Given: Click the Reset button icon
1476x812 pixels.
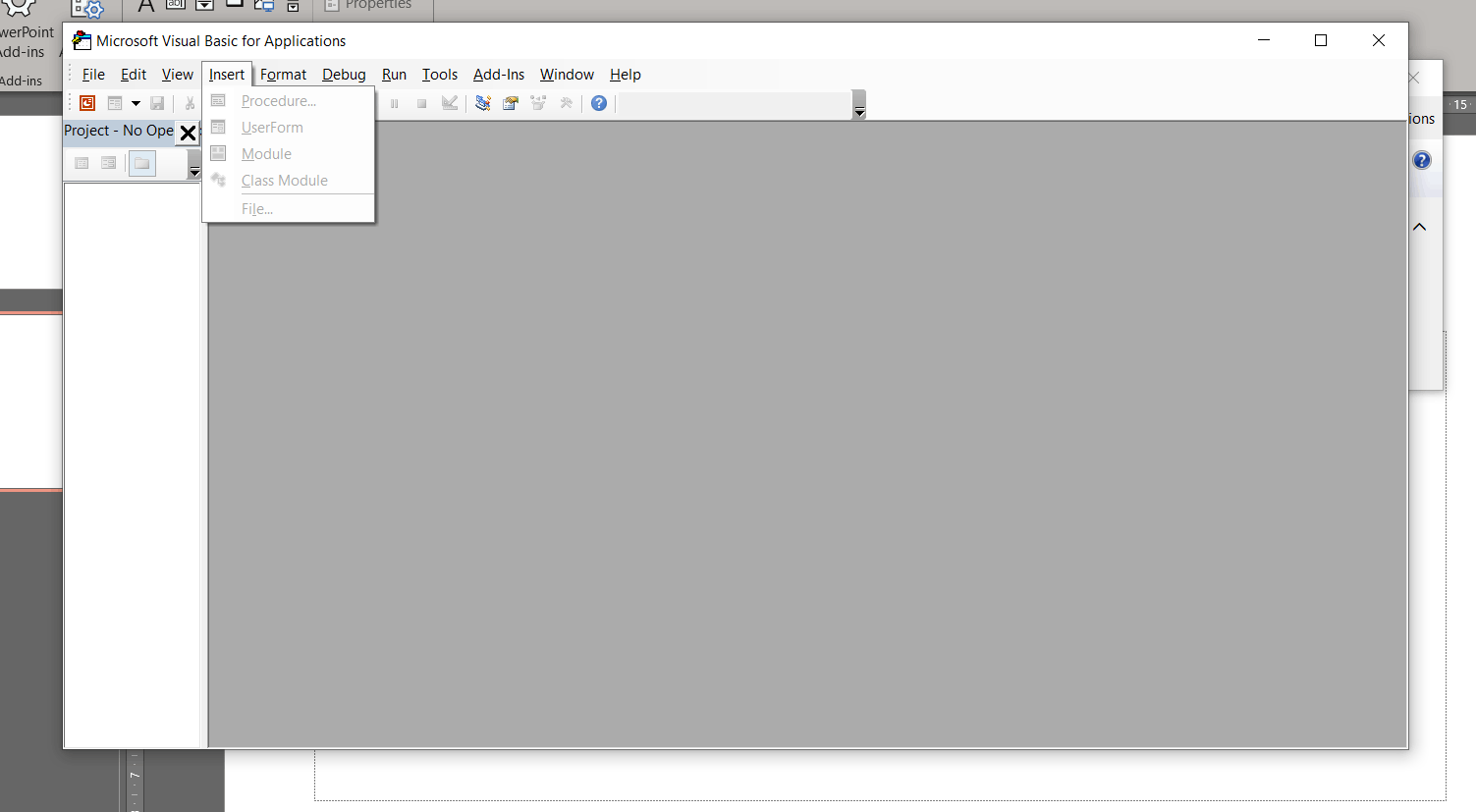Looking at the screenshot, I should coord(421,102).
